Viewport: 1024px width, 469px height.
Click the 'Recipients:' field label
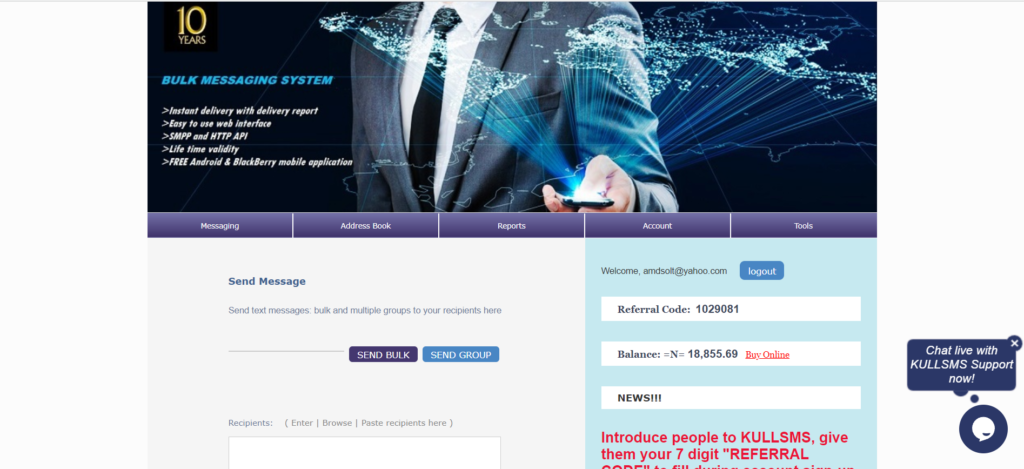(x=251, y=423)
